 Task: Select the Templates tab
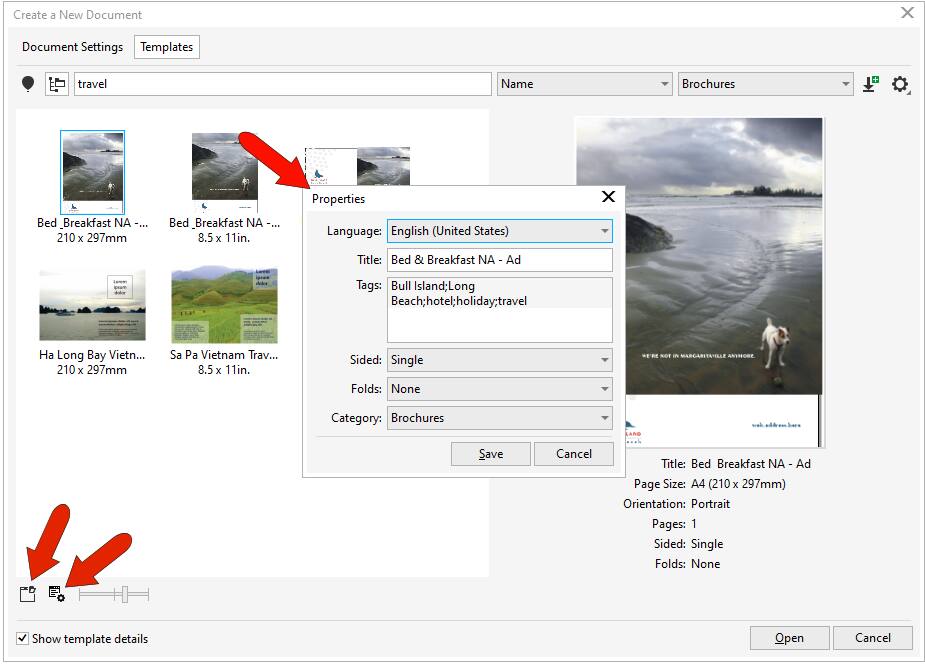166,46
